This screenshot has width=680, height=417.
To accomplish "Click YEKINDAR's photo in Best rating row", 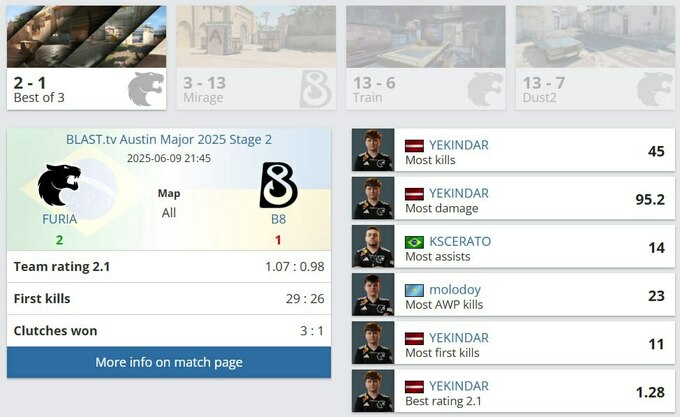I will tap(373, 391).
